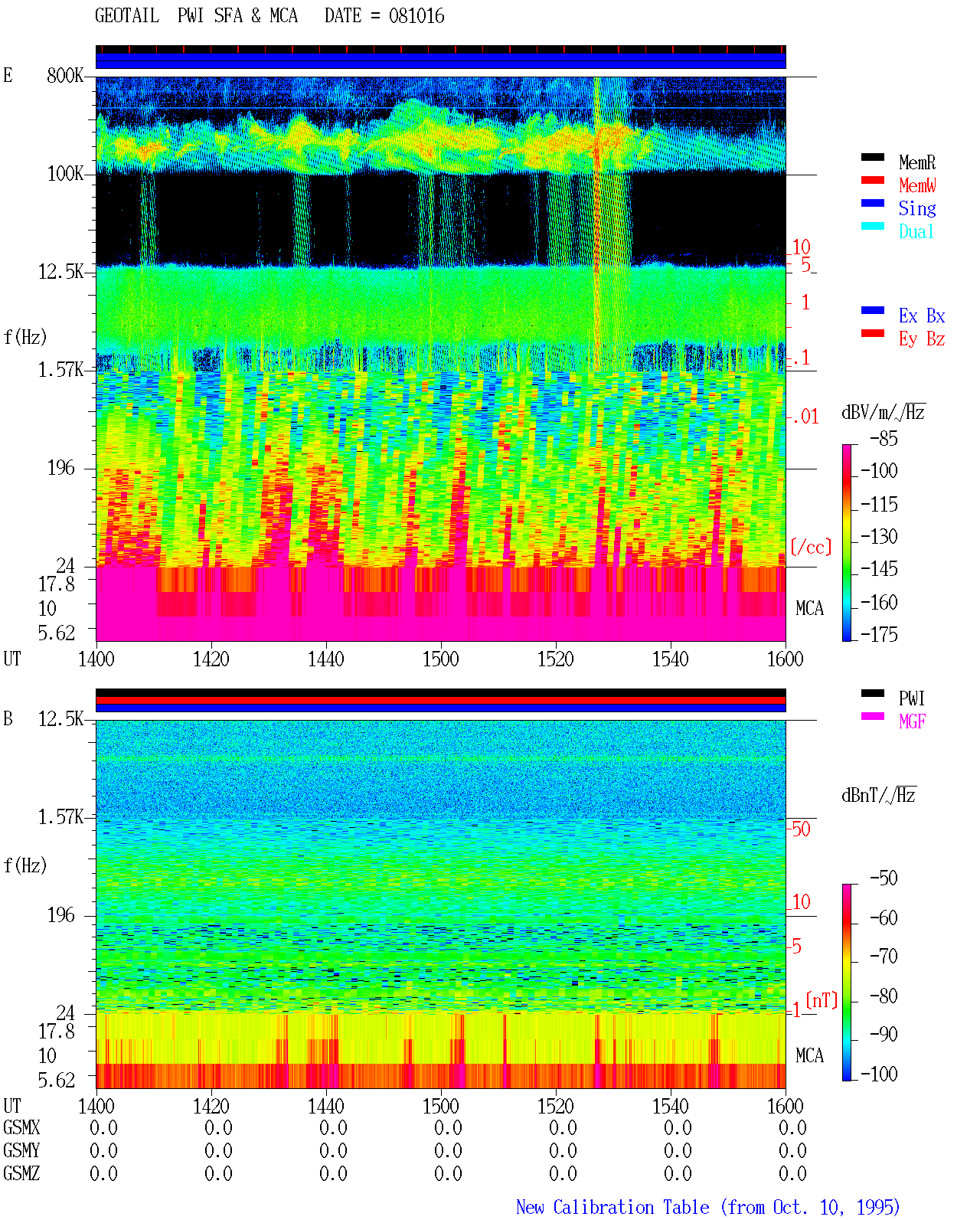The image size is (980, 1220).
Task: Click the red .01 density tick label
Action: point(805,417)
